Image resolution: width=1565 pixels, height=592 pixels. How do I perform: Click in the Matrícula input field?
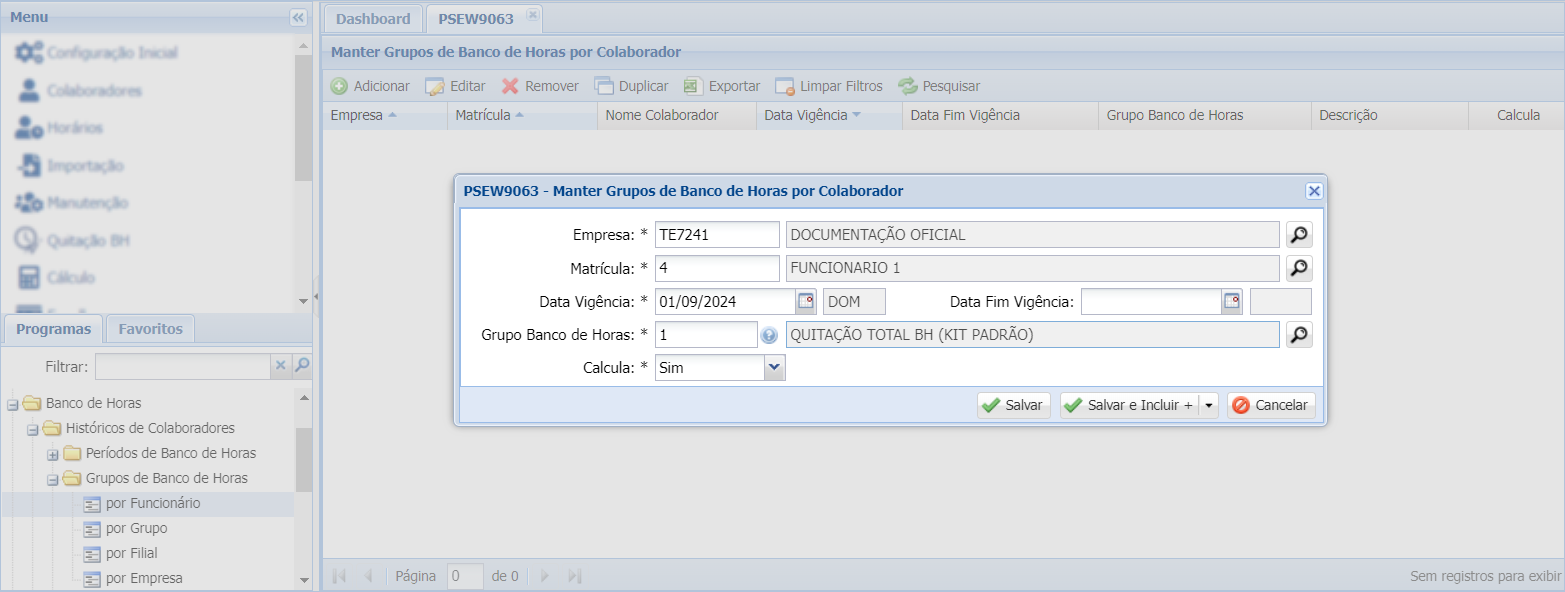tap(716, 268)
